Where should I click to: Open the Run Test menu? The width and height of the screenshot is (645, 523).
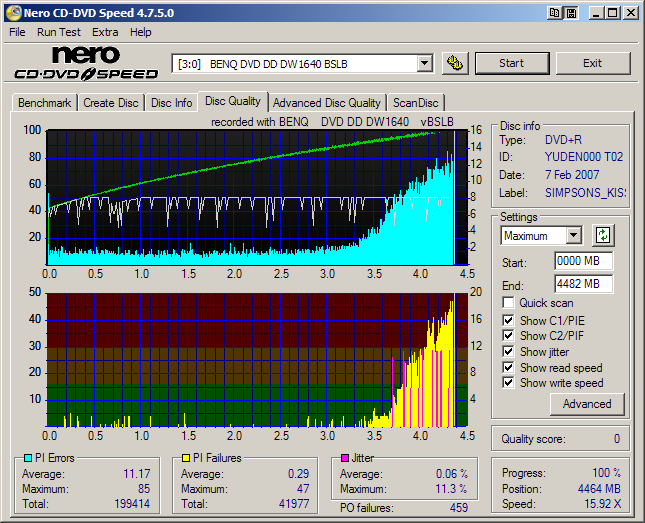point(59,32)
